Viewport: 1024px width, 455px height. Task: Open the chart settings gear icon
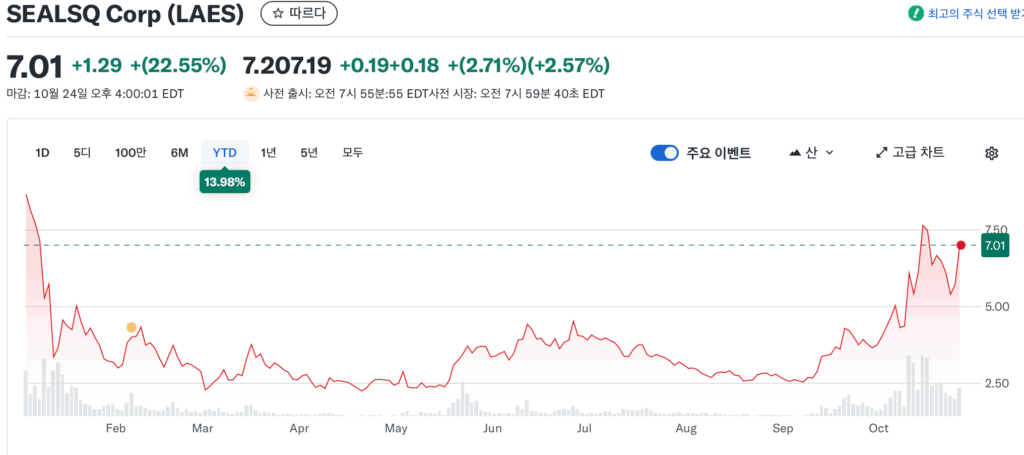click(x=991, y=153)
